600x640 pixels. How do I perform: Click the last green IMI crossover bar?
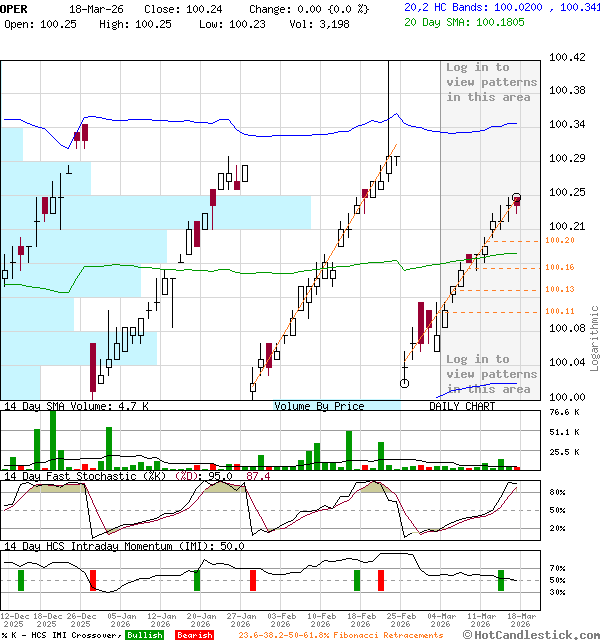coord(502,580)
